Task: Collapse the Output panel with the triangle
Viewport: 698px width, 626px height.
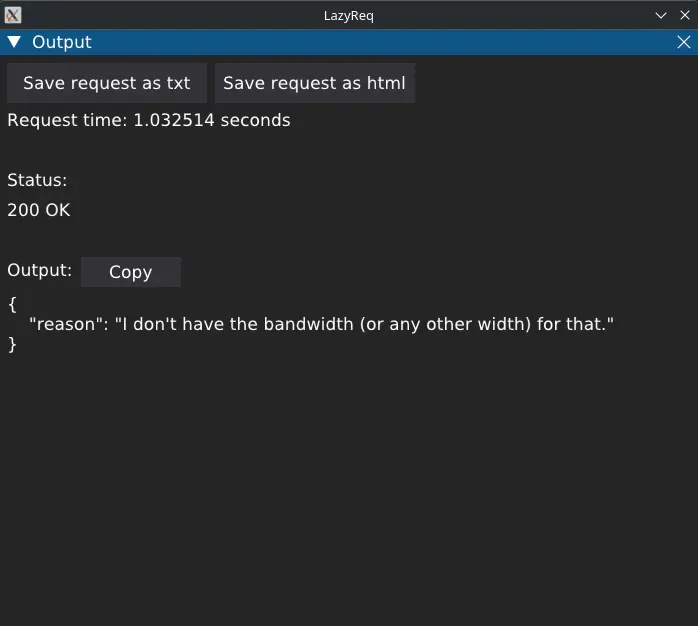Action: click(x=14, y=42)
